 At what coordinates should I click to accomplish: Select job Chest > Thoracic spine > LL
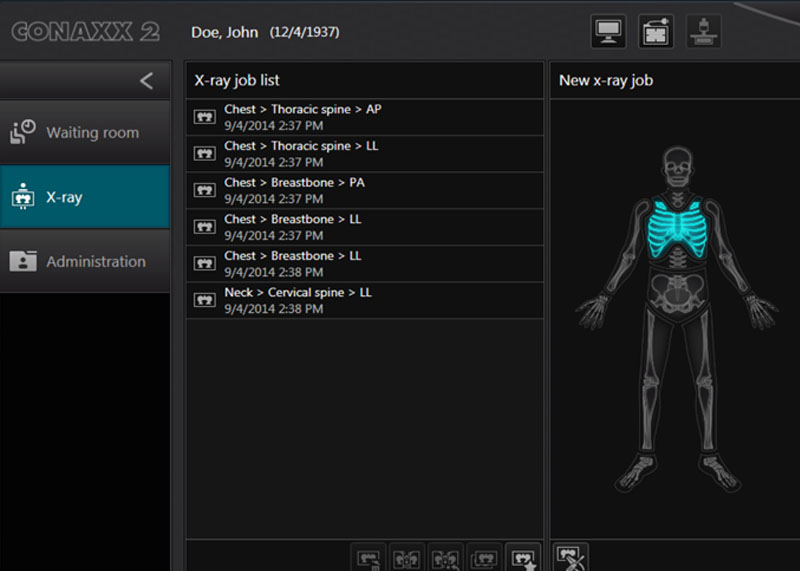click(x=365, y=154)
